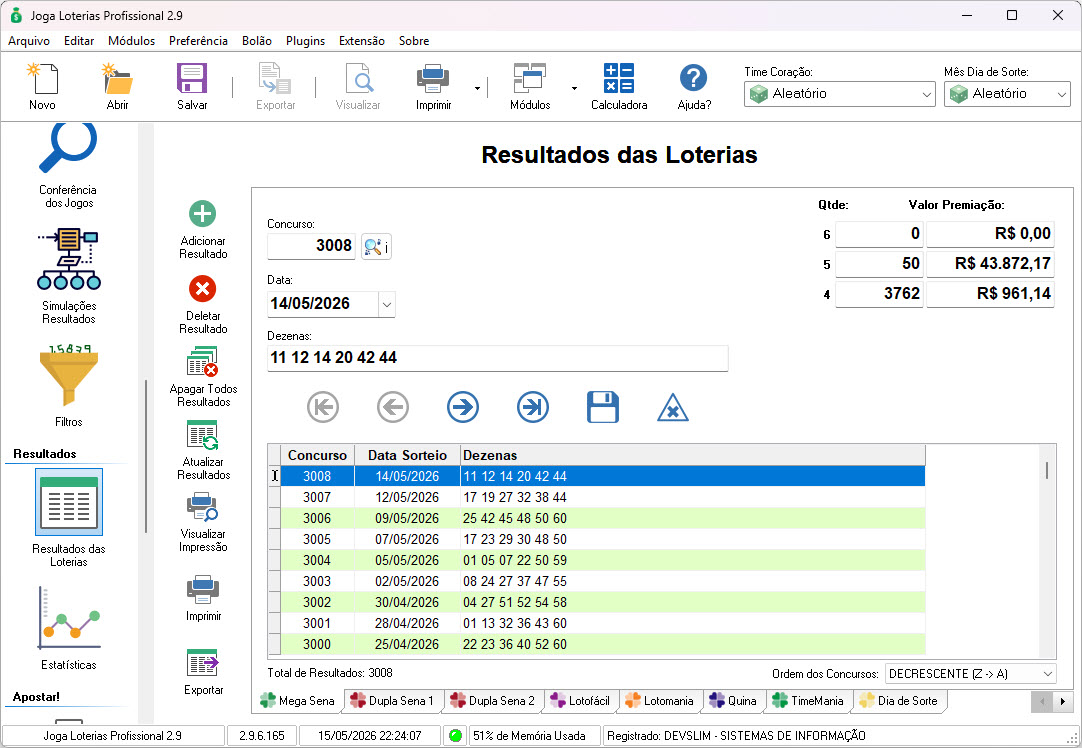The height and width of the screenshot is (748, 1082).
Task: Open the Módulos menu
Action: coord(131,41)
